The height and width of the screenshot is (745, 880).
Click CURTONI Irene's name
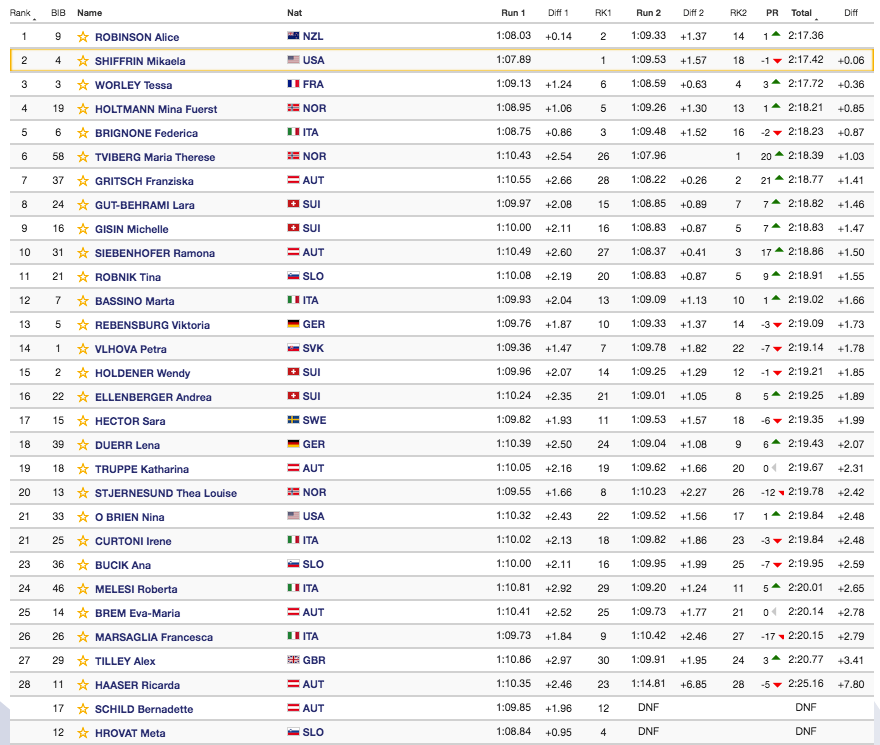click(x=133, y=541)
